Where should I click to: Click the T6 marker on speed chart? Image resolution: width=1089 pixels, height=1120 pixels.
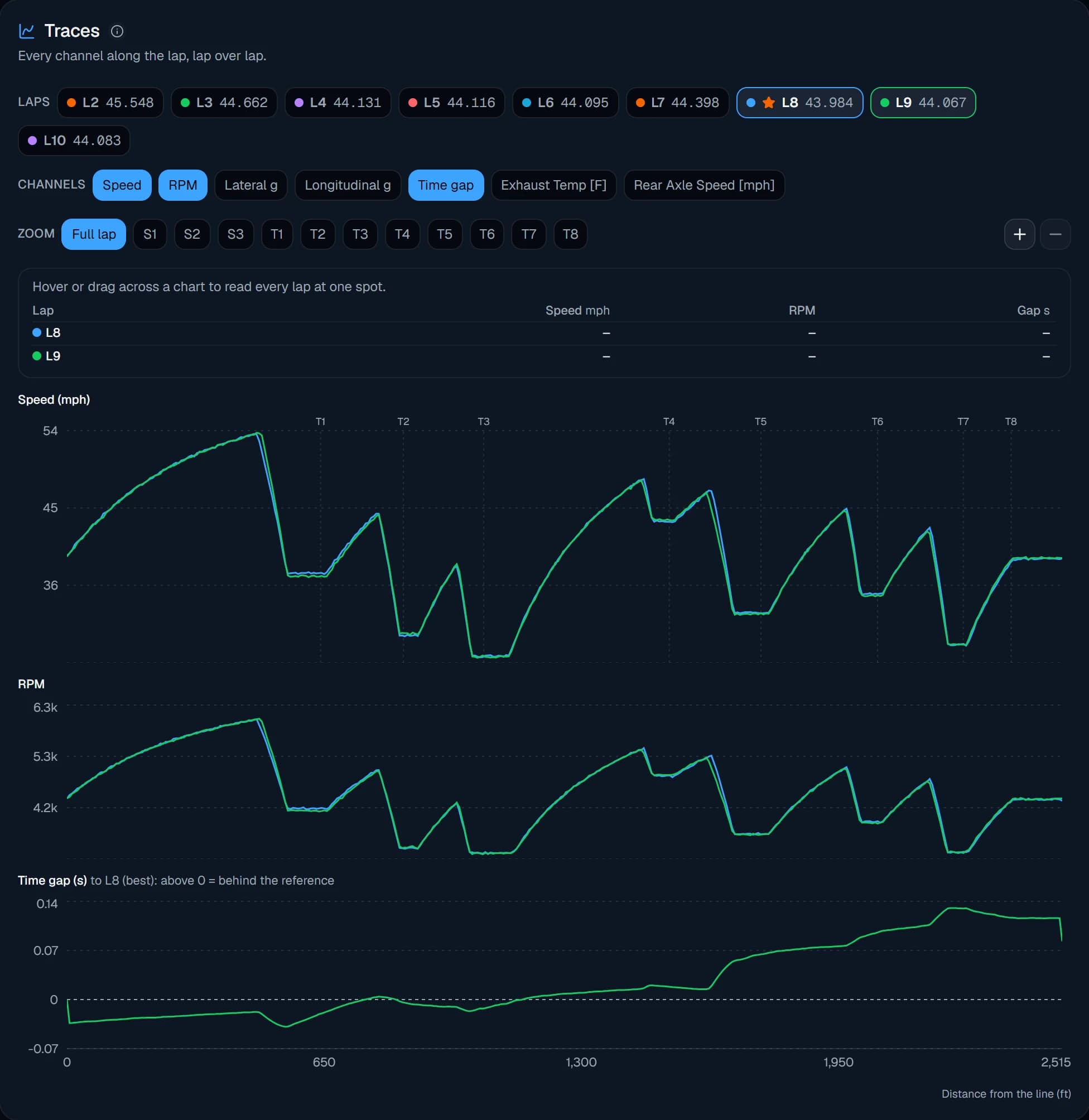pyautogui.click(x=877, y=421)
